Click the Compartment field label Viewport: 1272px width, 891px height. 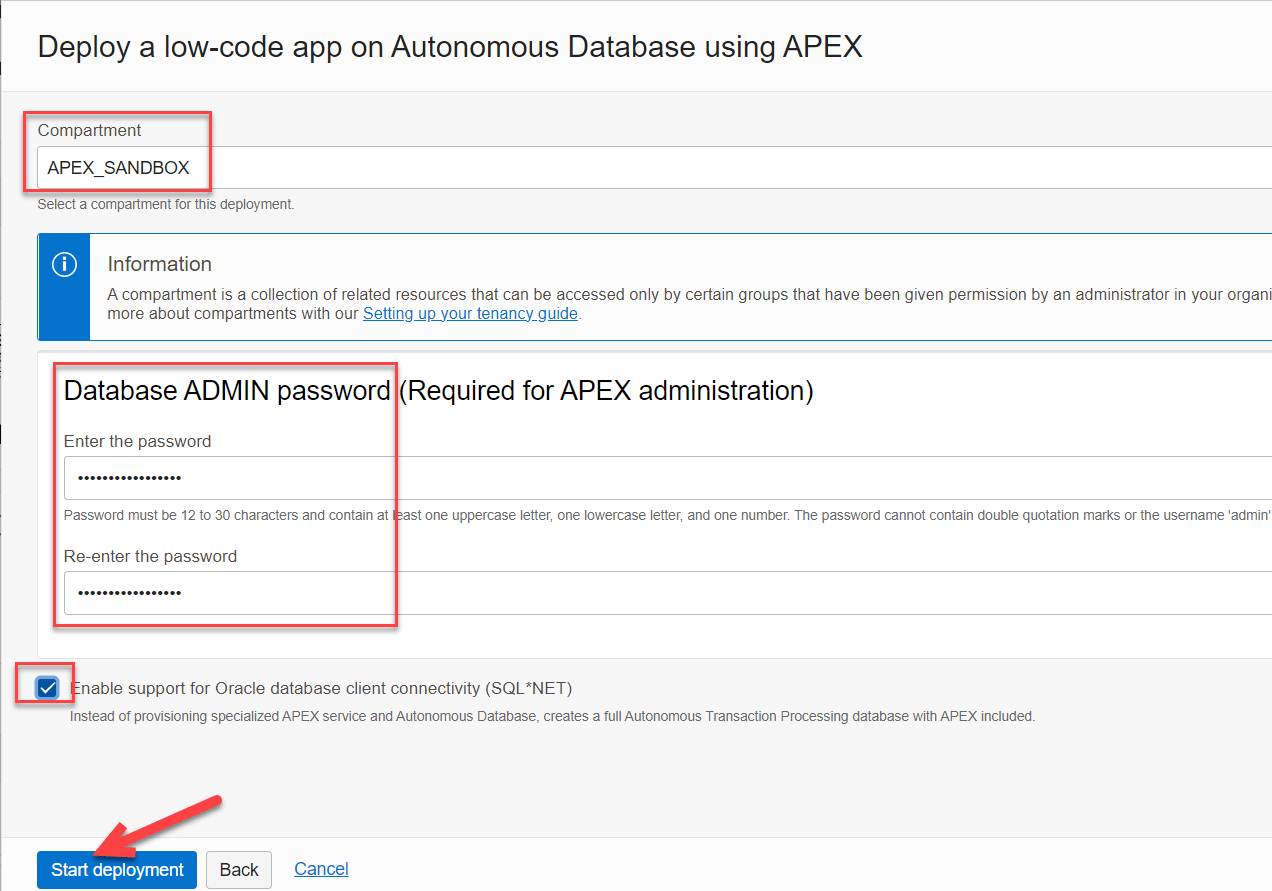pos(89,130)
